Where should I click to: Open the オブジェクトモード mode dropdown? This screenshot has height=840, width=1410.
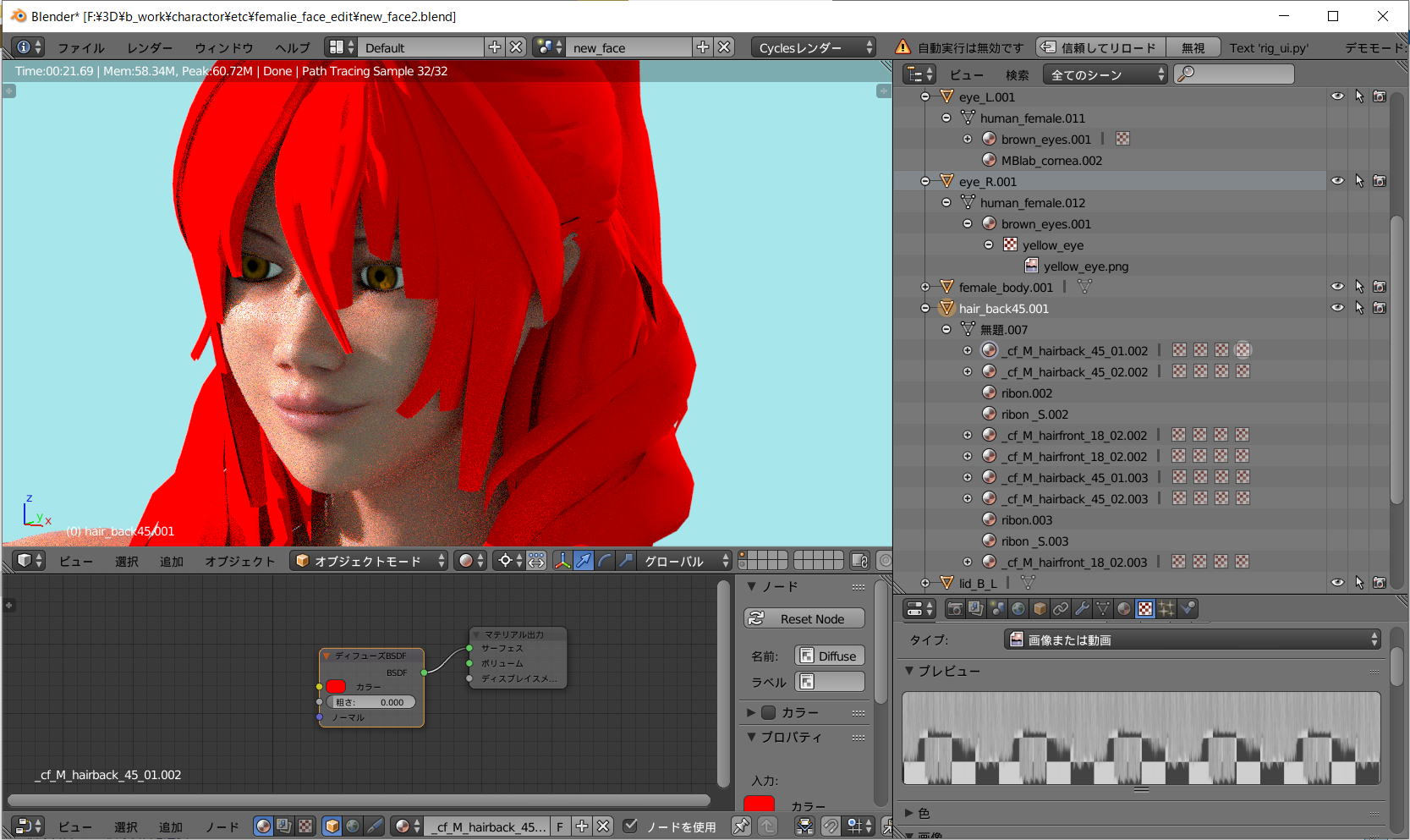(369, 561)
